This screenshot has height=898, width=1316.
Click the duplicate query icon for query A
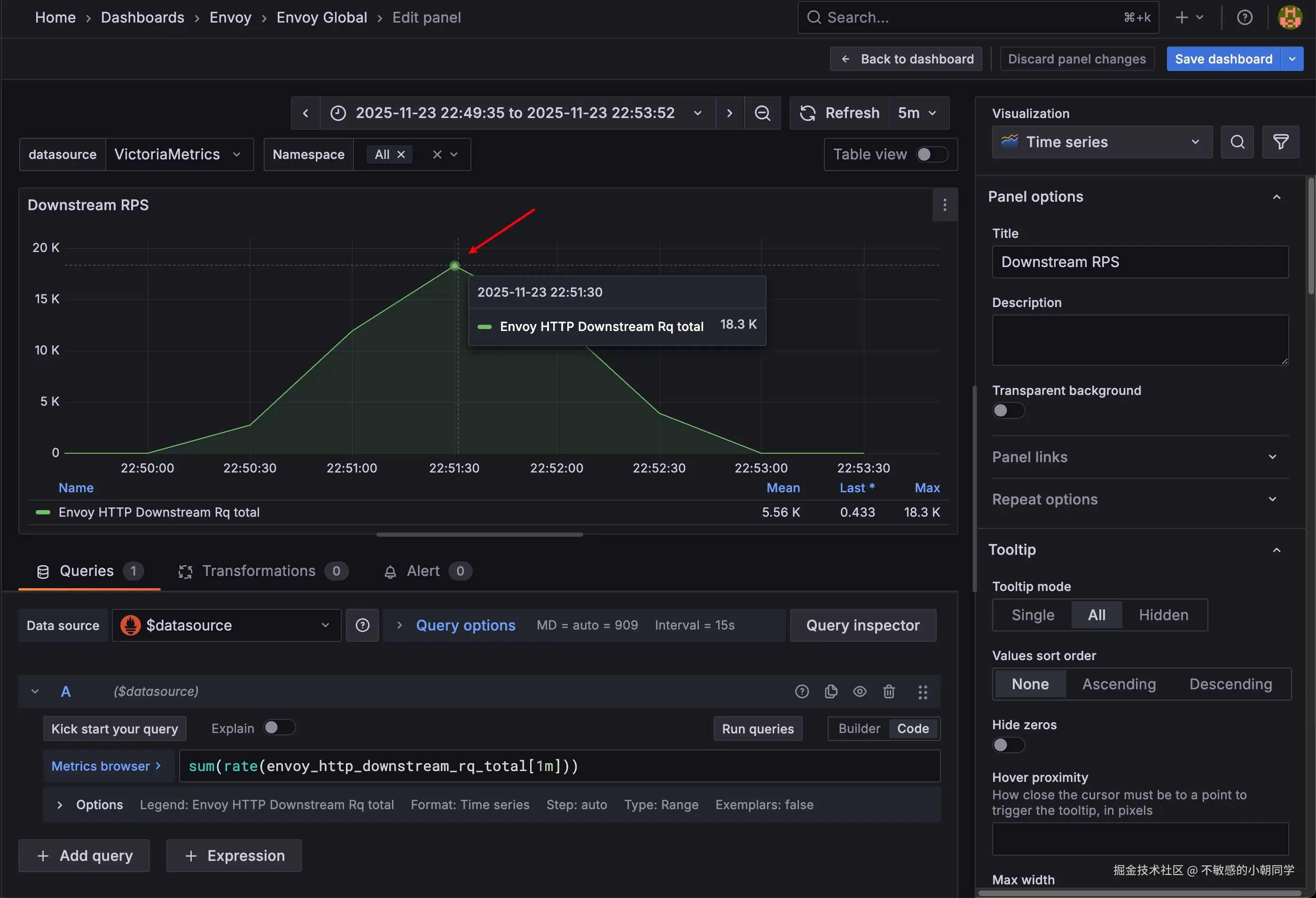830,691
